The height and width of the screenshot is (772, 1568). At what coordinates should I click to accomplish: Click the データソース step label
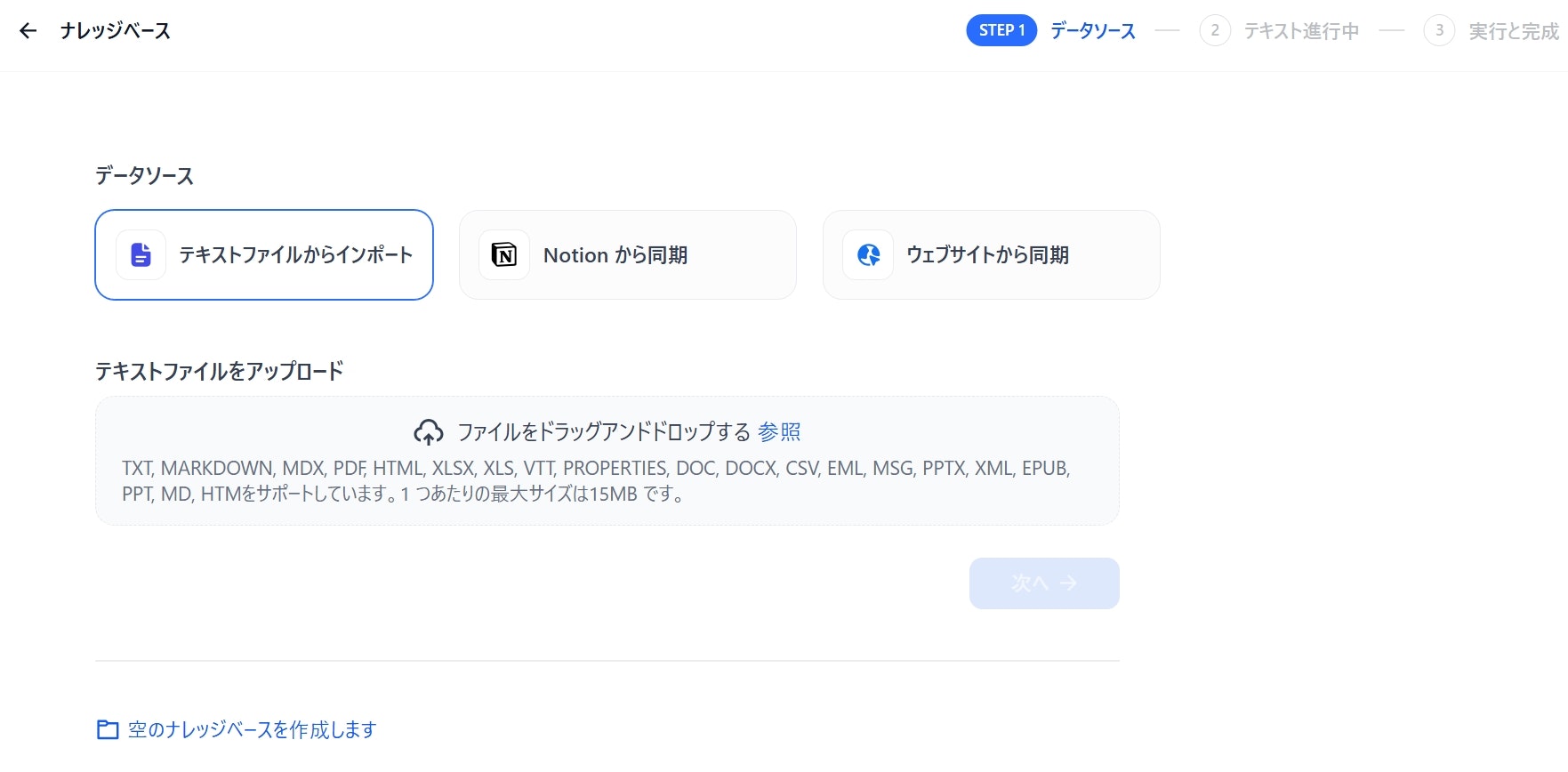point(1093,31)
